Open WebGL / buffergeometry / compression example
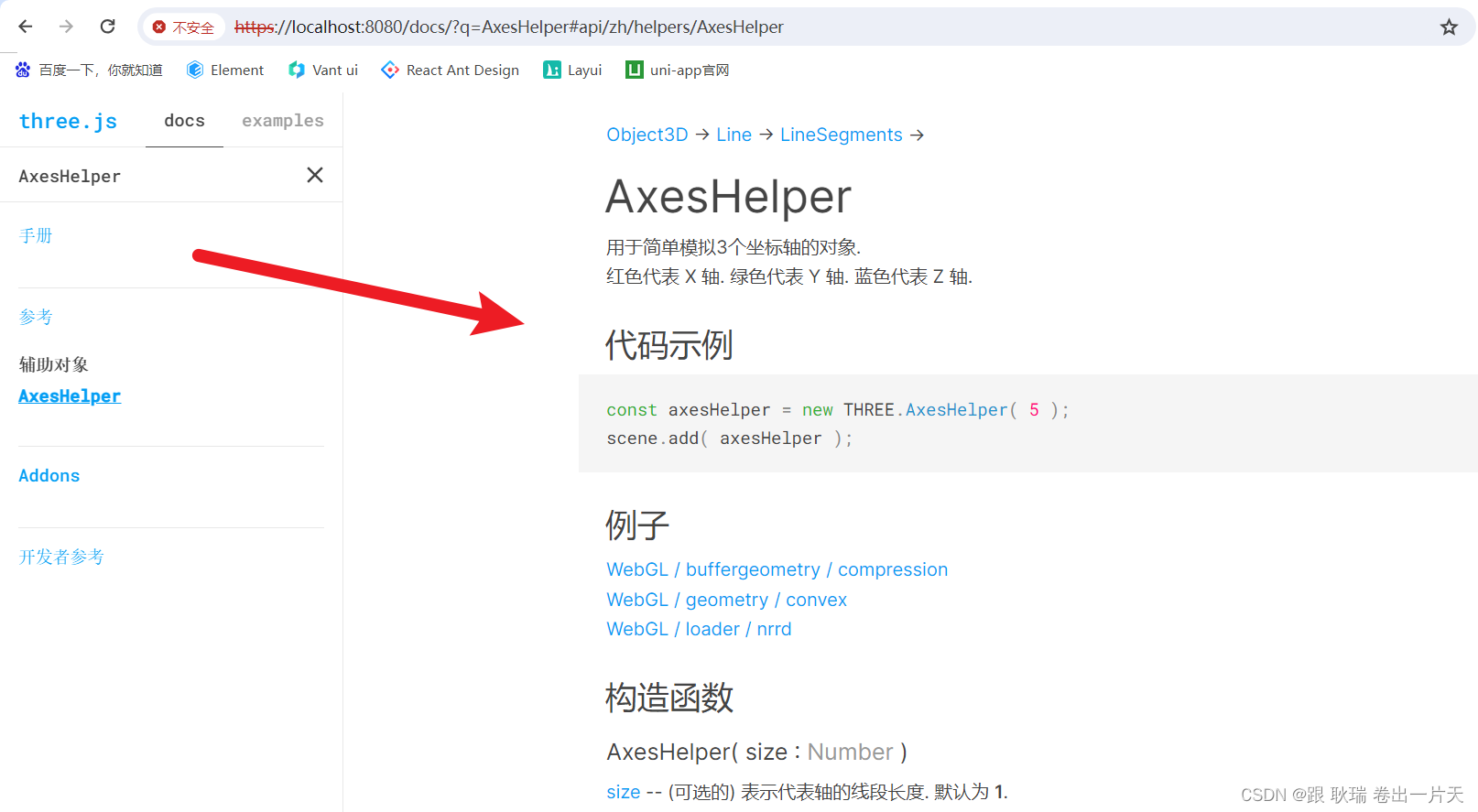 coord(777,569)
